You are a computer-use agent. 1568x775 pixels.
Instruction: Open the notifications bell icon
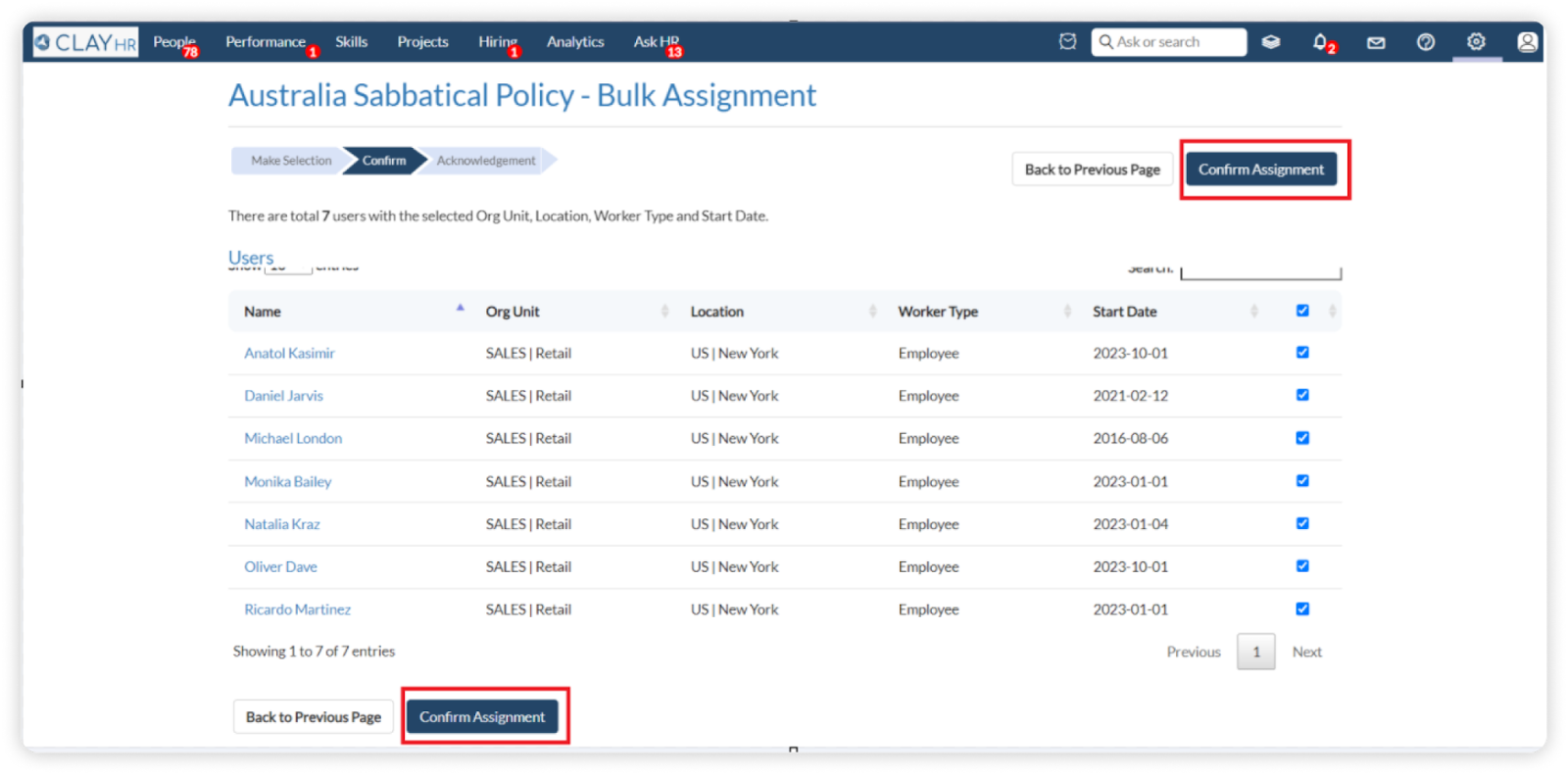tap(1320, 42)
